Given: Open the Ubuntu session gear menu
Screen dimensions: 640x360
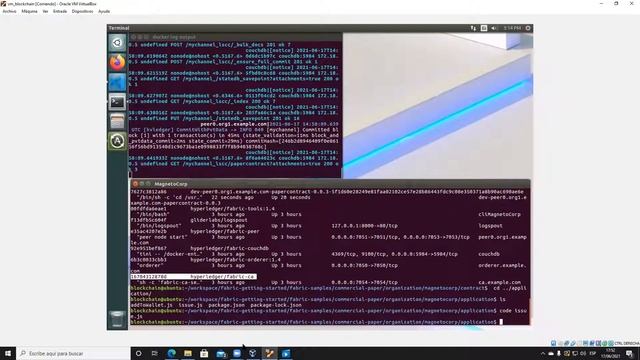Looking at the screenshot, I should 528,28.
